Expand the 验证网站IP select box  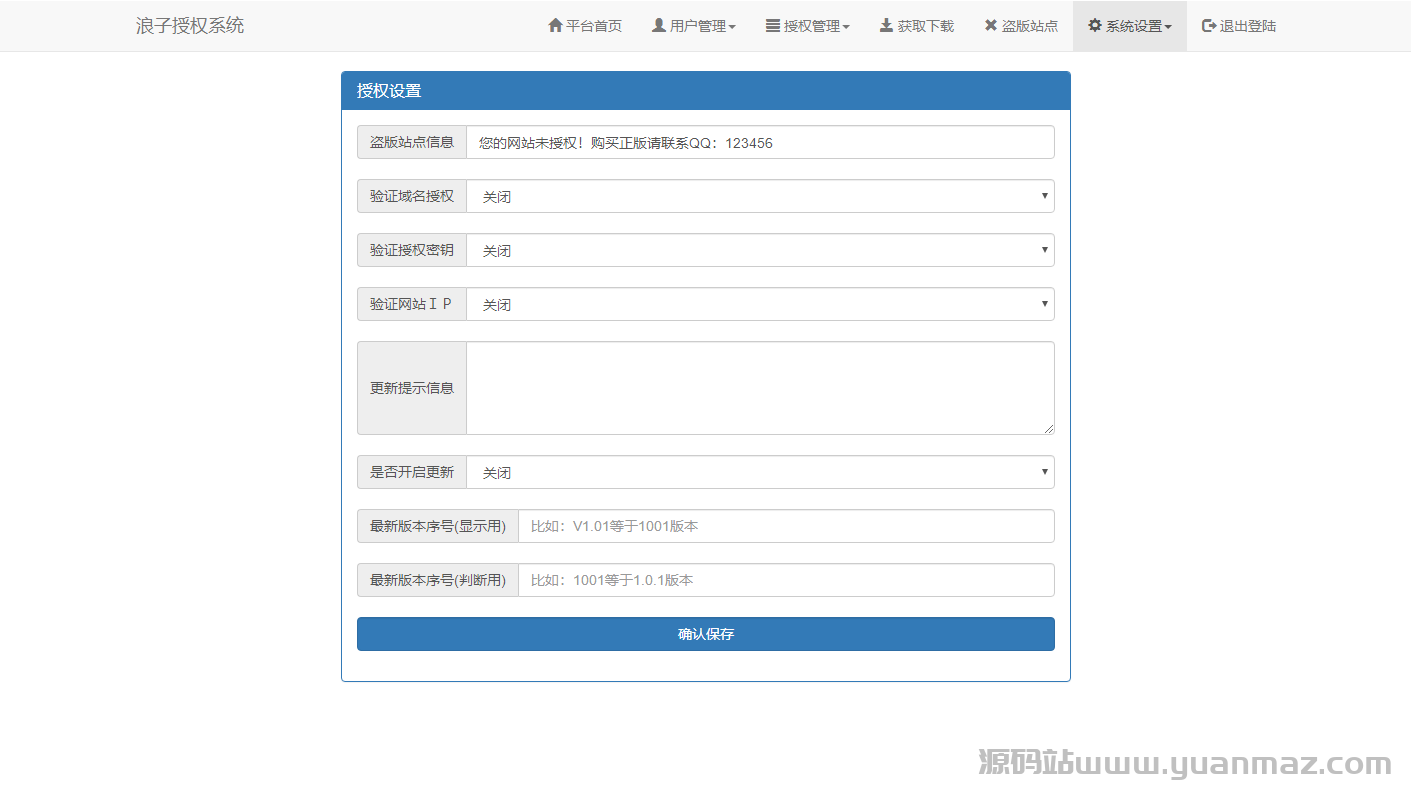pos(760,304)
